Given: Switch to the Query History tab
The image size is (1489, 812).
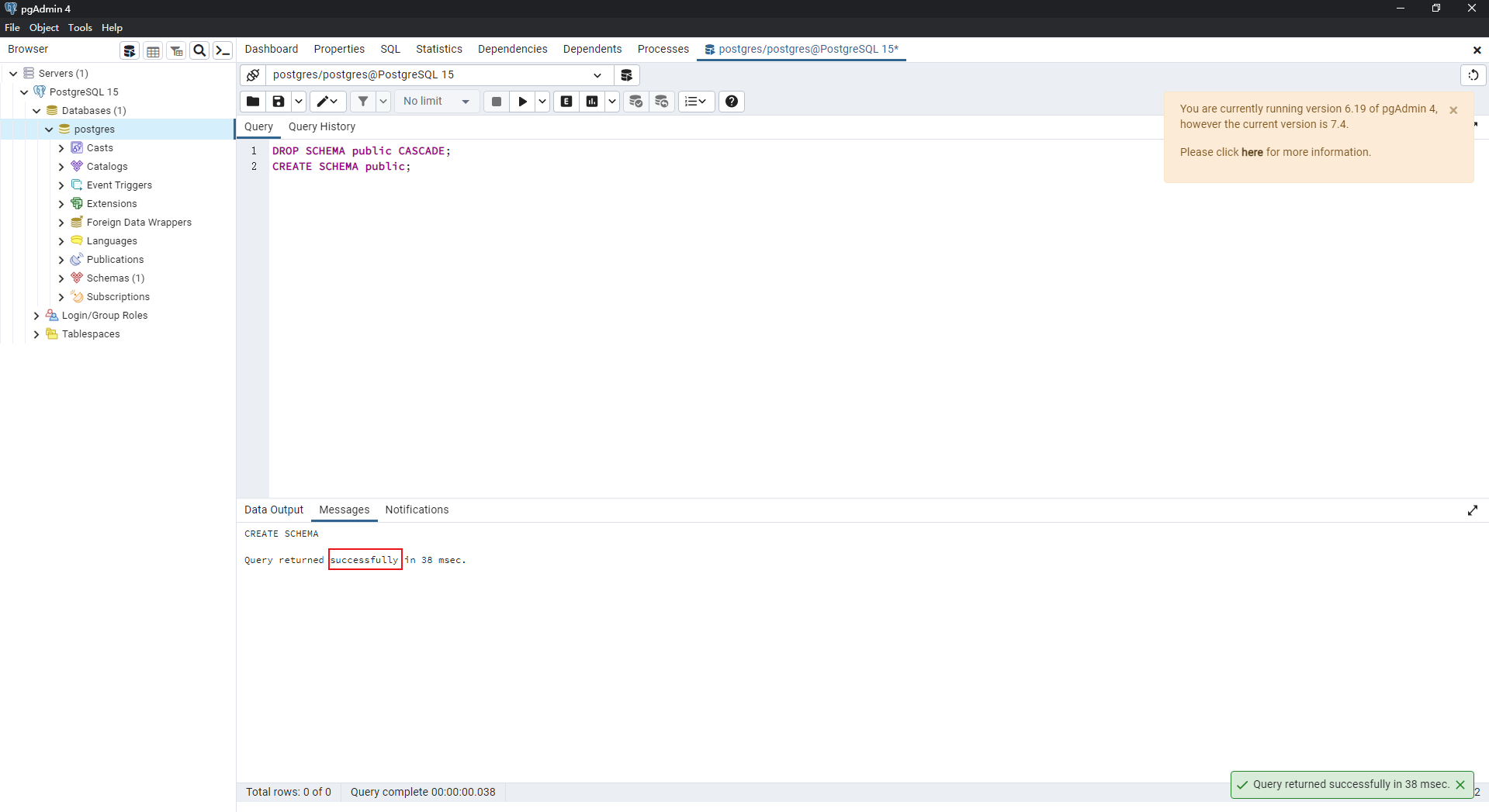Looking at the screenshot, I should pyautogui.click(x=321, y=126).
